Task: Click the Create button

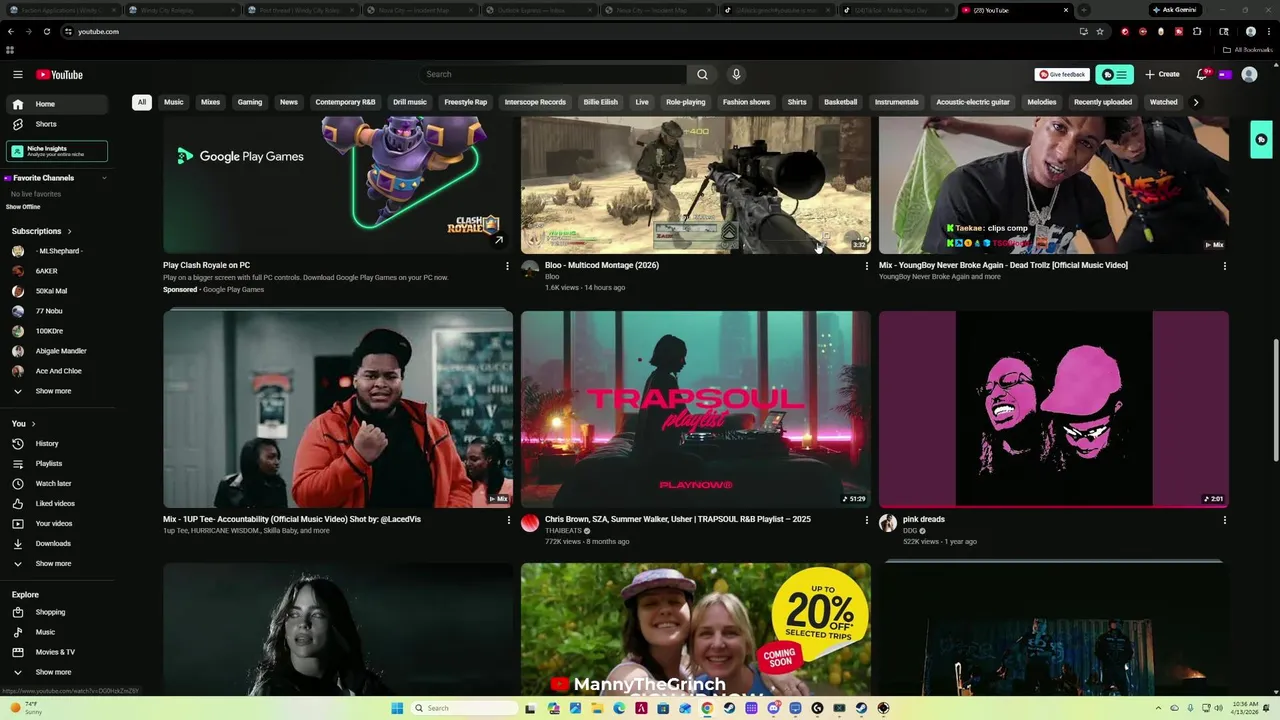Action: point(1162,74)
